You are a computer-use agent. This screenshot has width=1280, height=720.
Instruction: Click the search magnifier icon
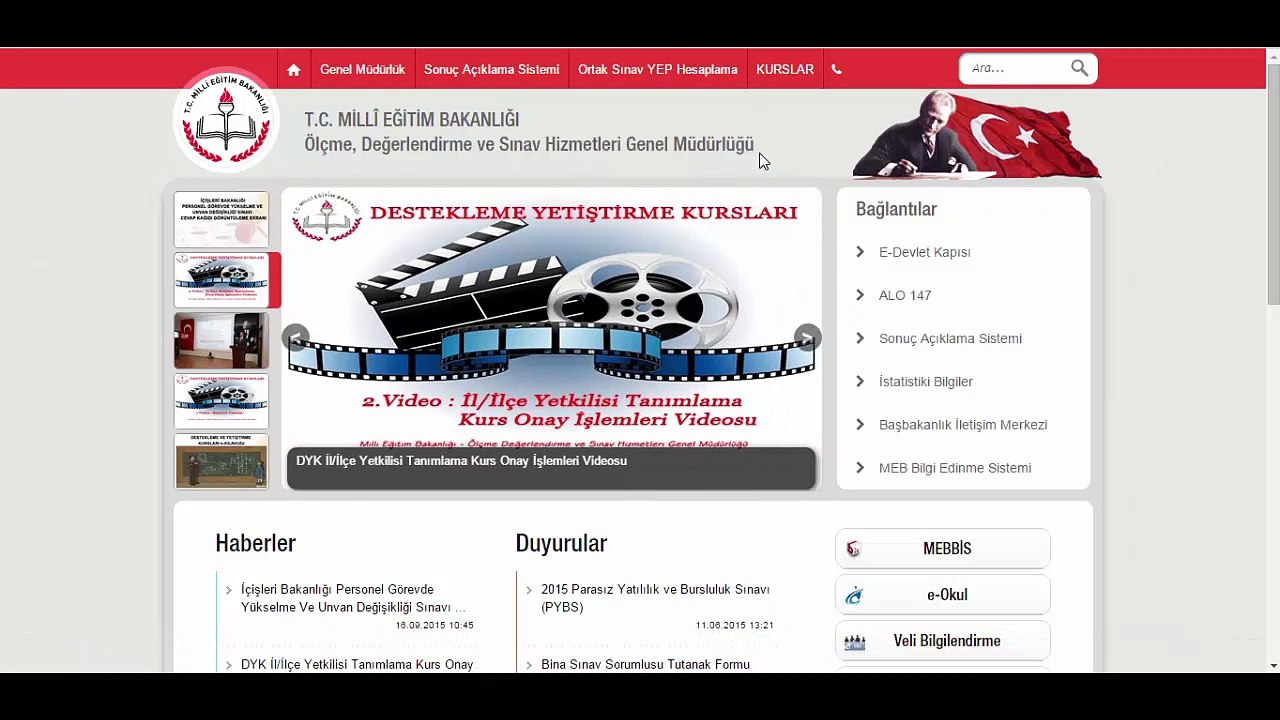coord(1079,68)
